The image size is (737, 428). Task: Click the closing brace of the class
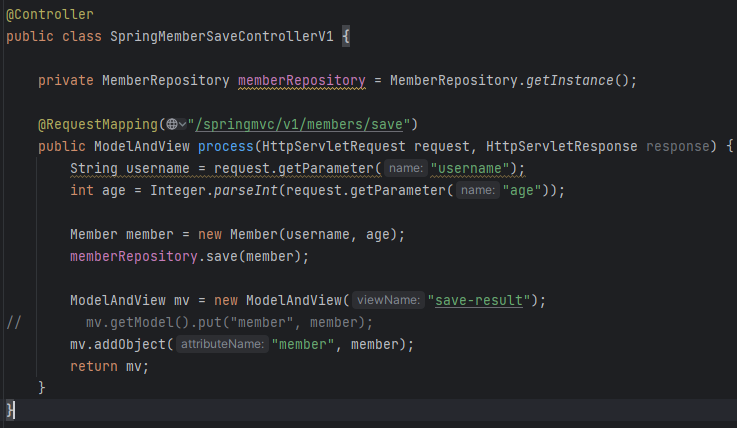pyautogui.click(x=10, y=410)
